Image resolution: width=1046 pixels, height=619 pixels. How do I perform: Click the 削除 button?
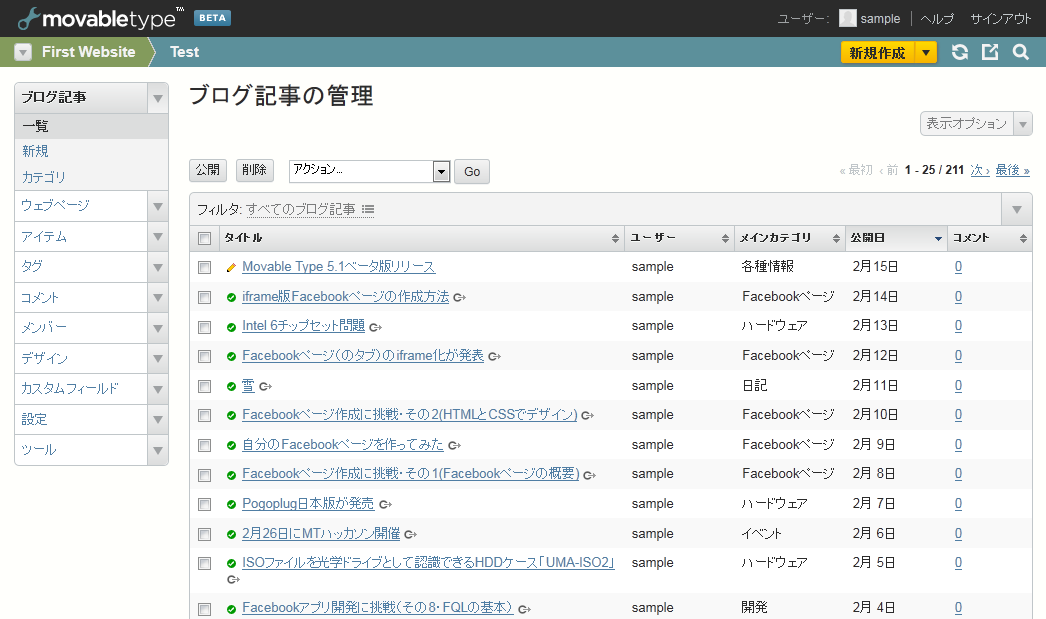[x=255, y=170]
